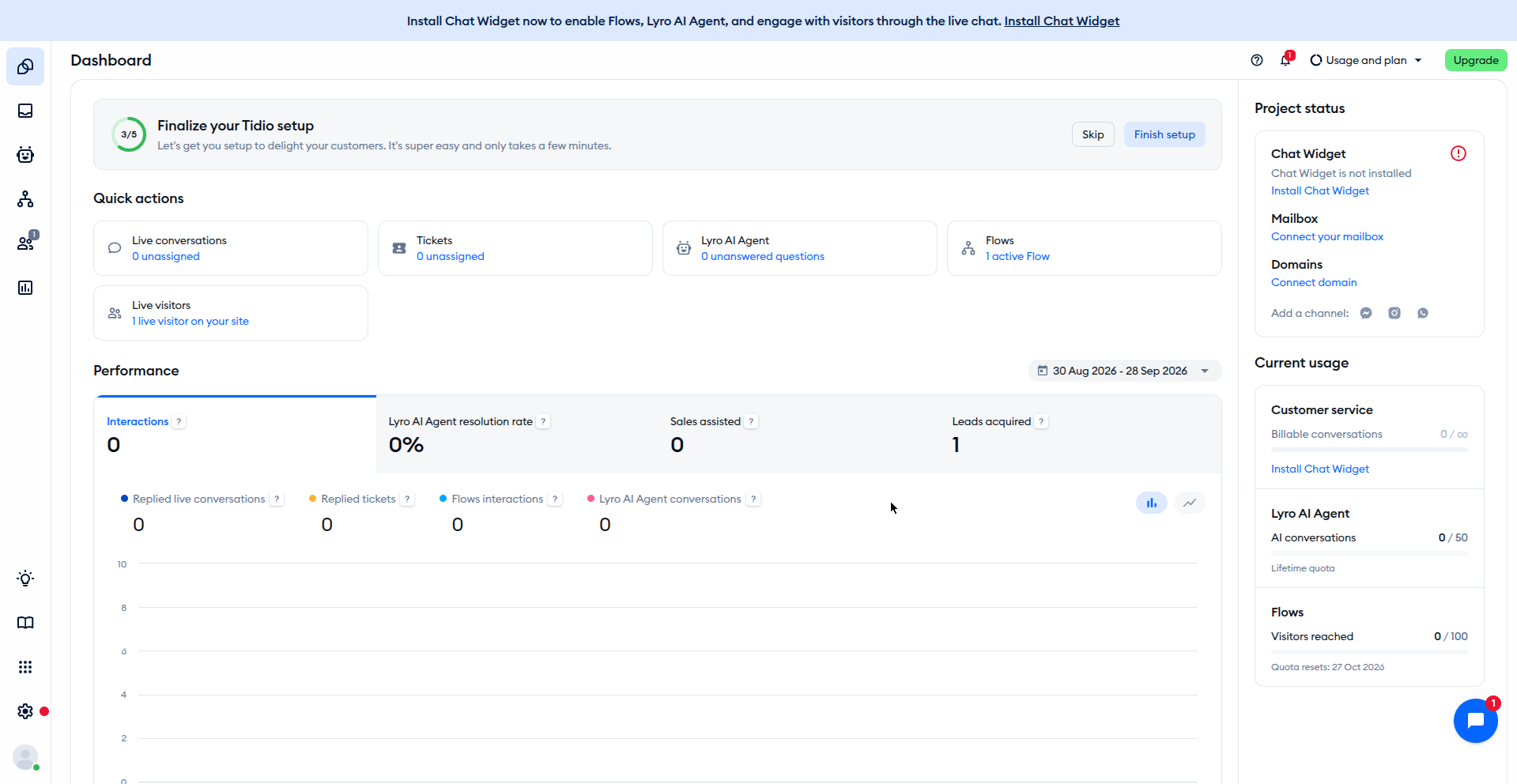Open the notifications bell

(1285, 60)
